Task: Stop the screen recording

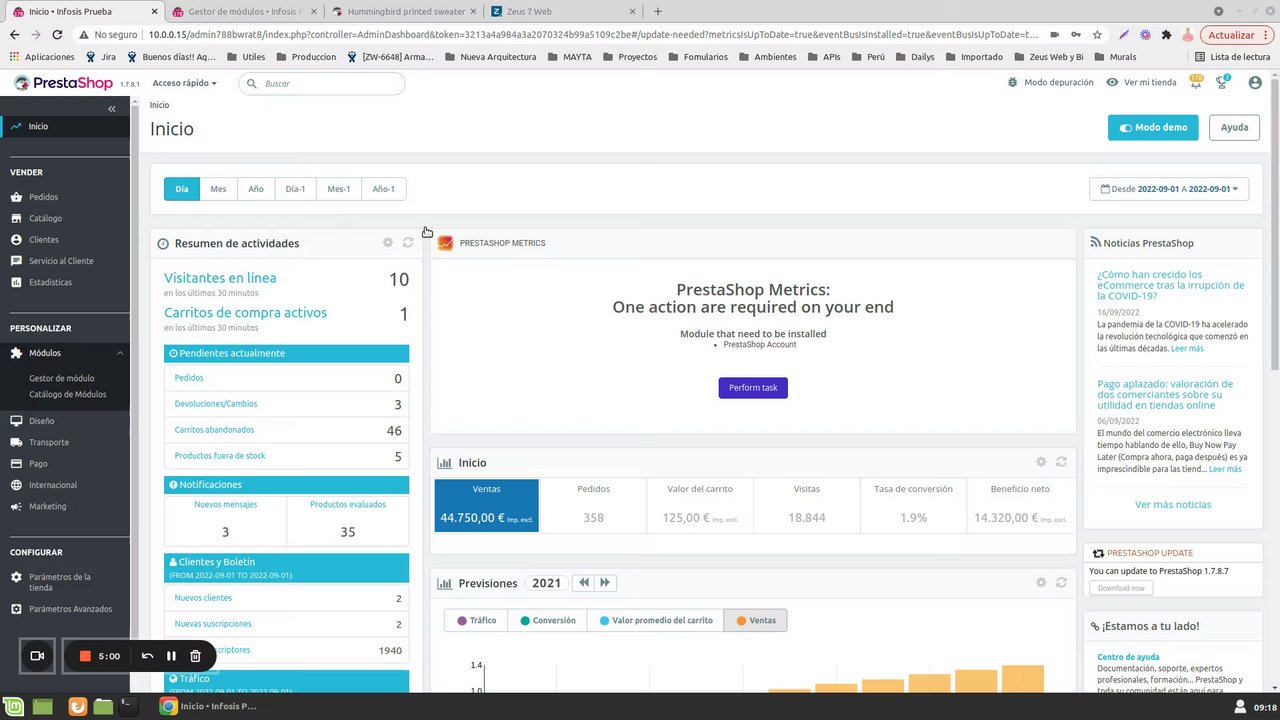Action: (85, 656)
